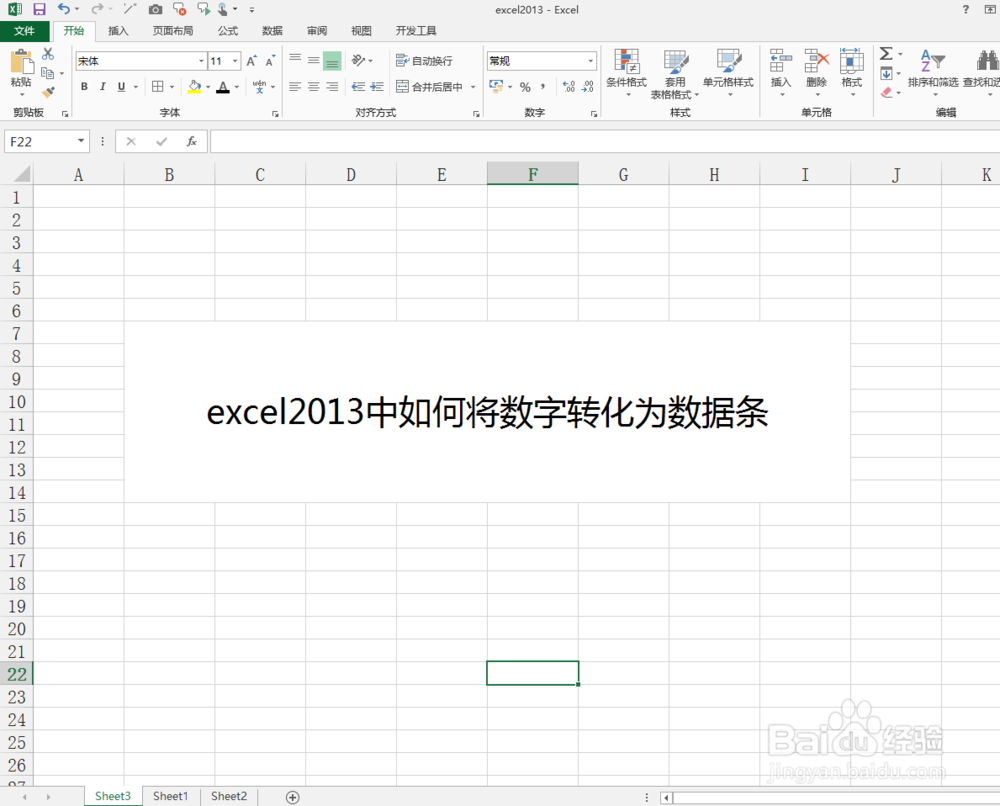Screen dimensions: 1000x806
Task: Open 单元格样式 cell styles gallery
Action: (x=728, y=73)
